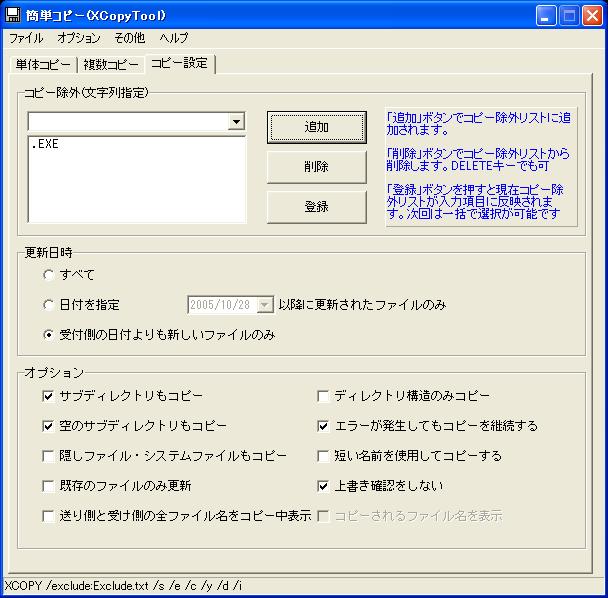This screenshot has width=608, height=598.
Task: Switch to the 複数コピー tab
Action: (111, 64)
